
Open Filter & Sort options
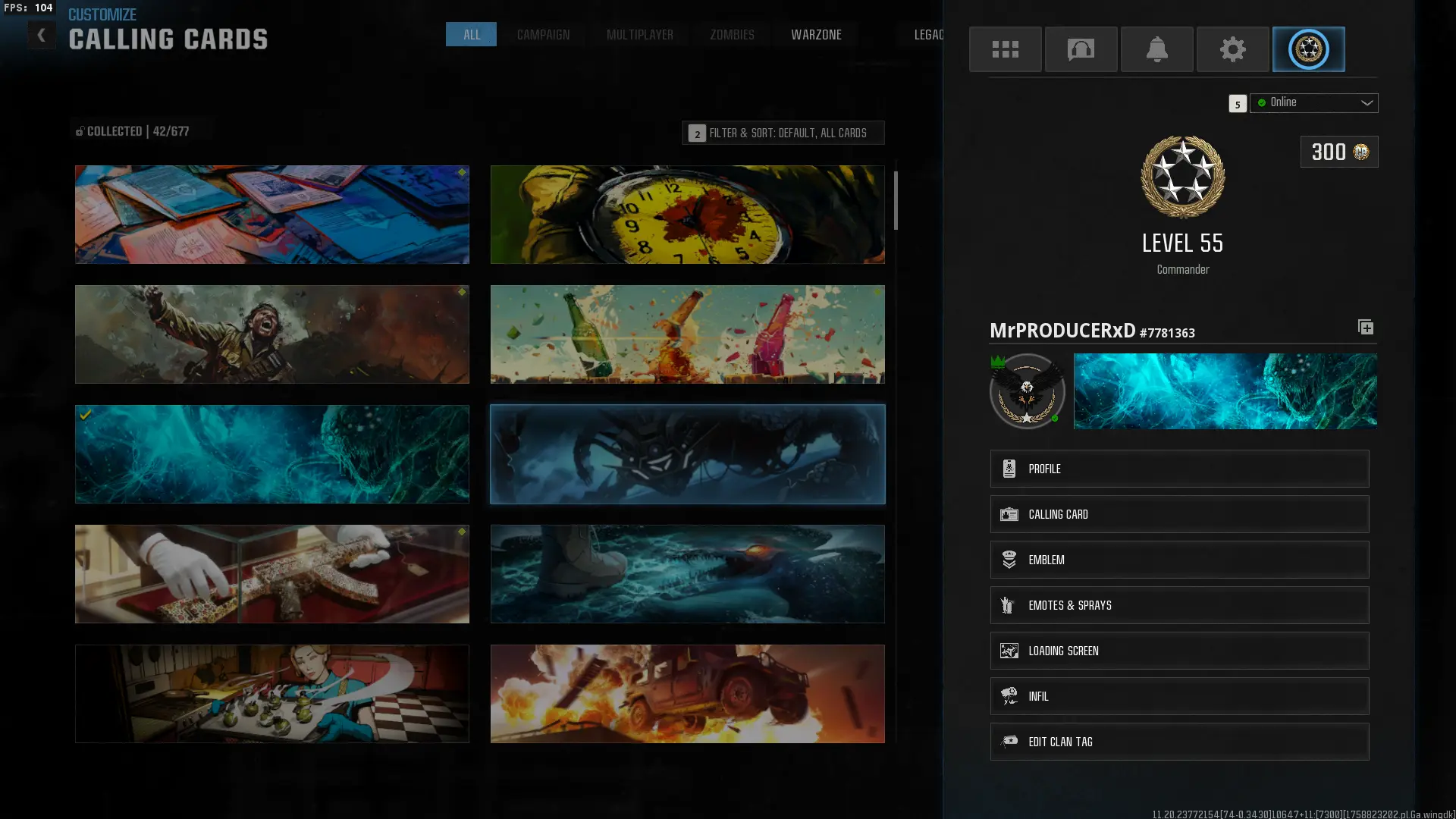click(783, 133)
